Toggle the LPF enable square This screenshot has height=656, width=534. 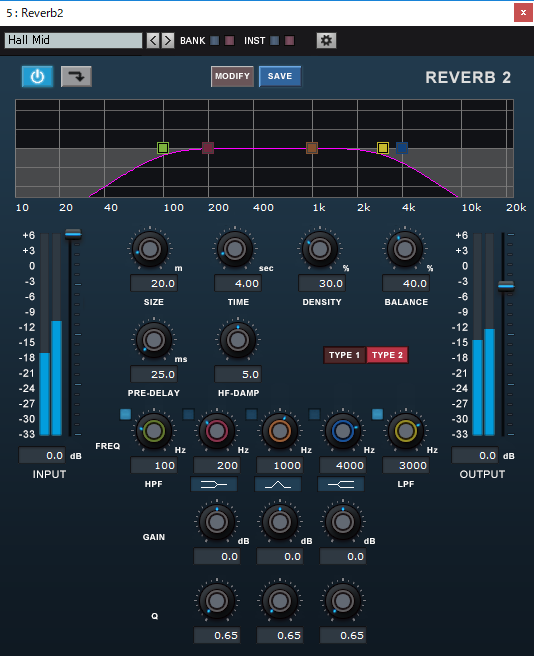[x=377, y=414]
